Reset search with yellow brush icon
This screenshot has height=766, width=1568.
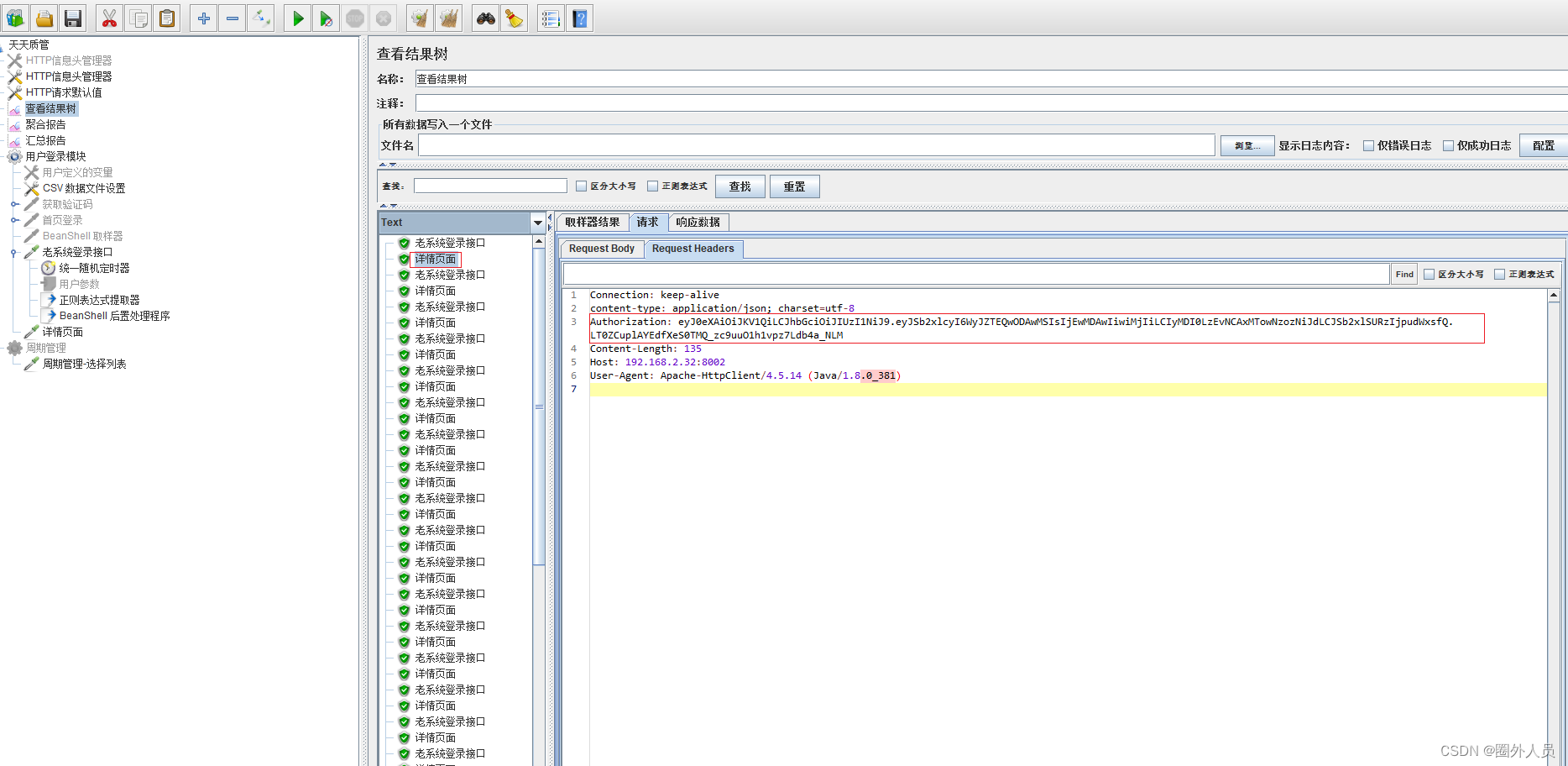pos(515,18)
